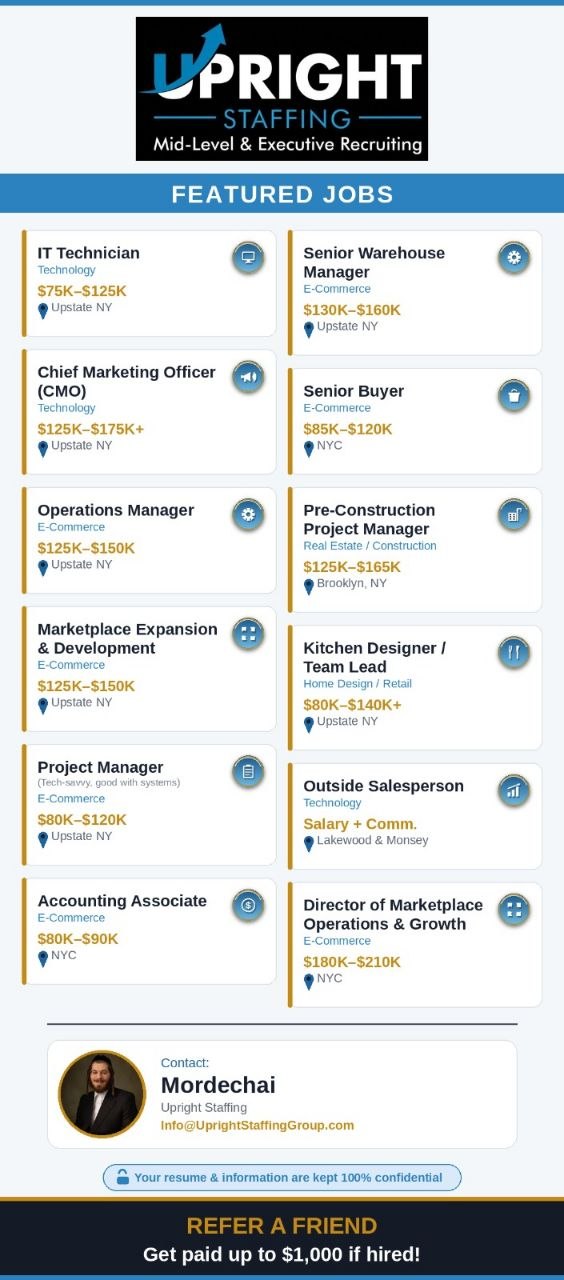Click the megaphone icon on Chief Marketing Officer card
The image size is (564, 1280).
click(248, 377)
